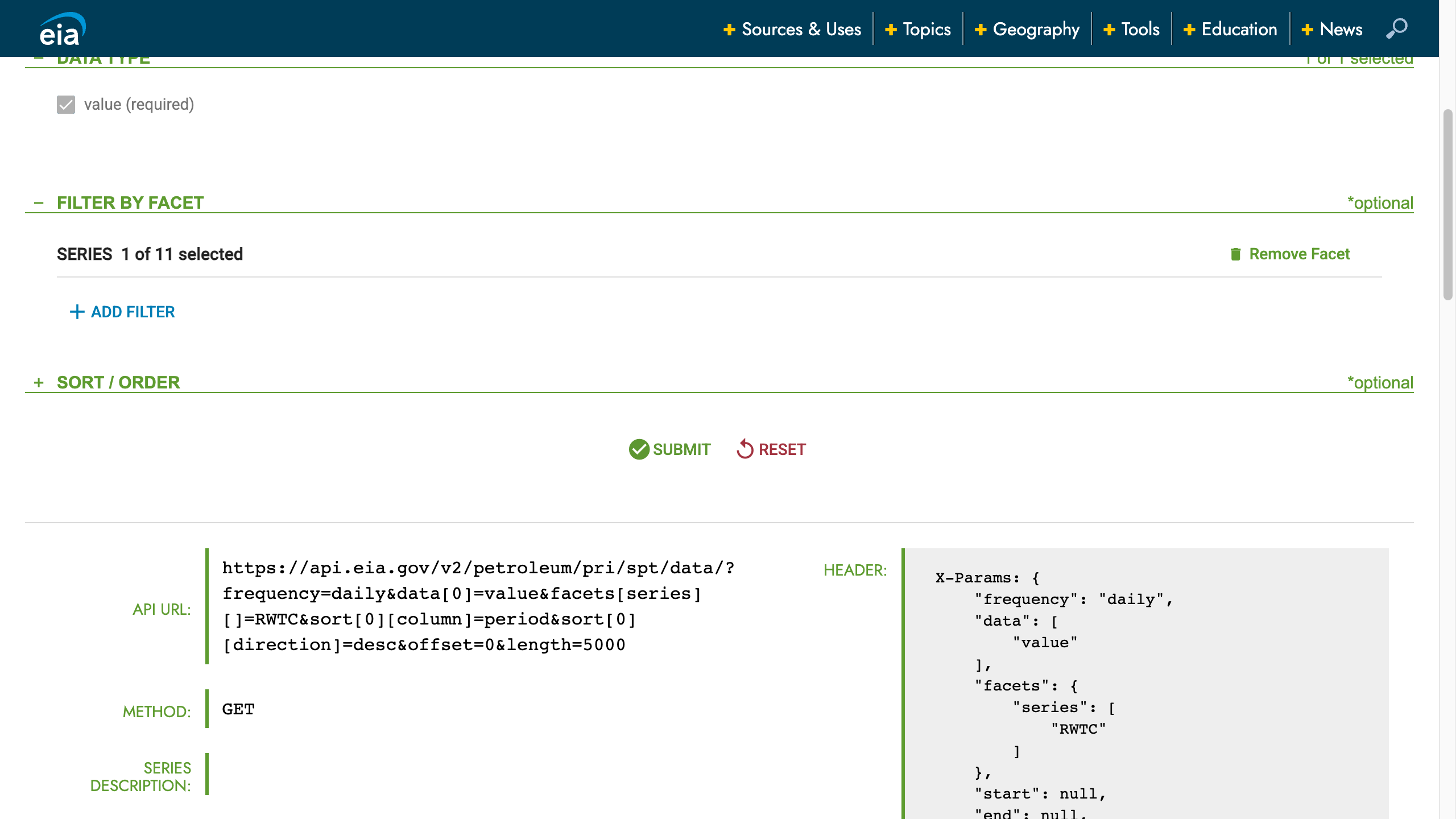Click the Remove Facet link
This screenshot has width=1456, height=819.
coord(1299,254)
